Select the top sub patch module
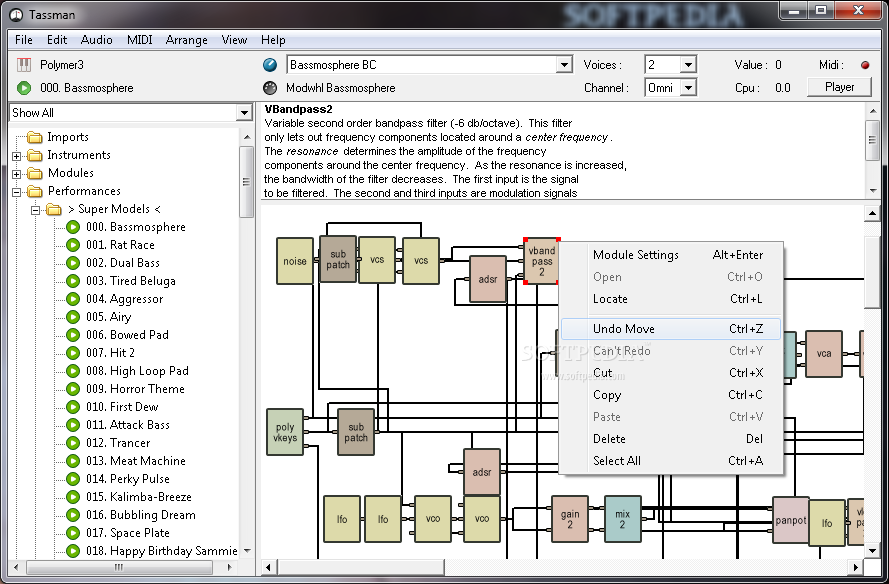 [338, 259]
